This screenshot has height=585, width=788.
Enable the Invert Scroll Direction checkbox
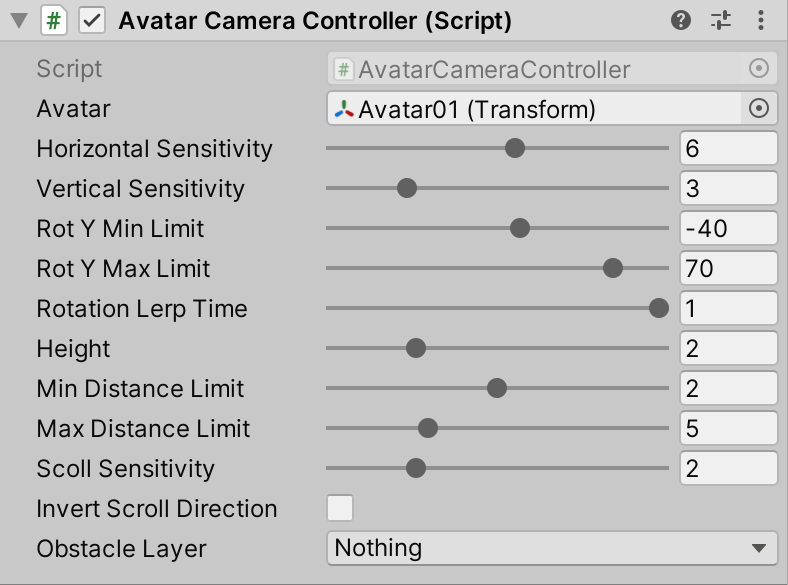340,508
